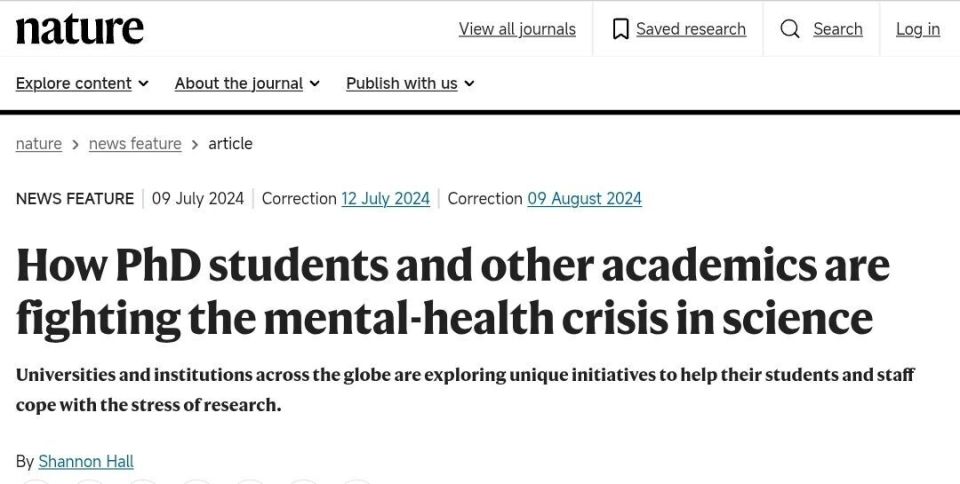Click the magnifying glass search icon
The height and width of the screenshot is (484, 960).
[790, 29]
